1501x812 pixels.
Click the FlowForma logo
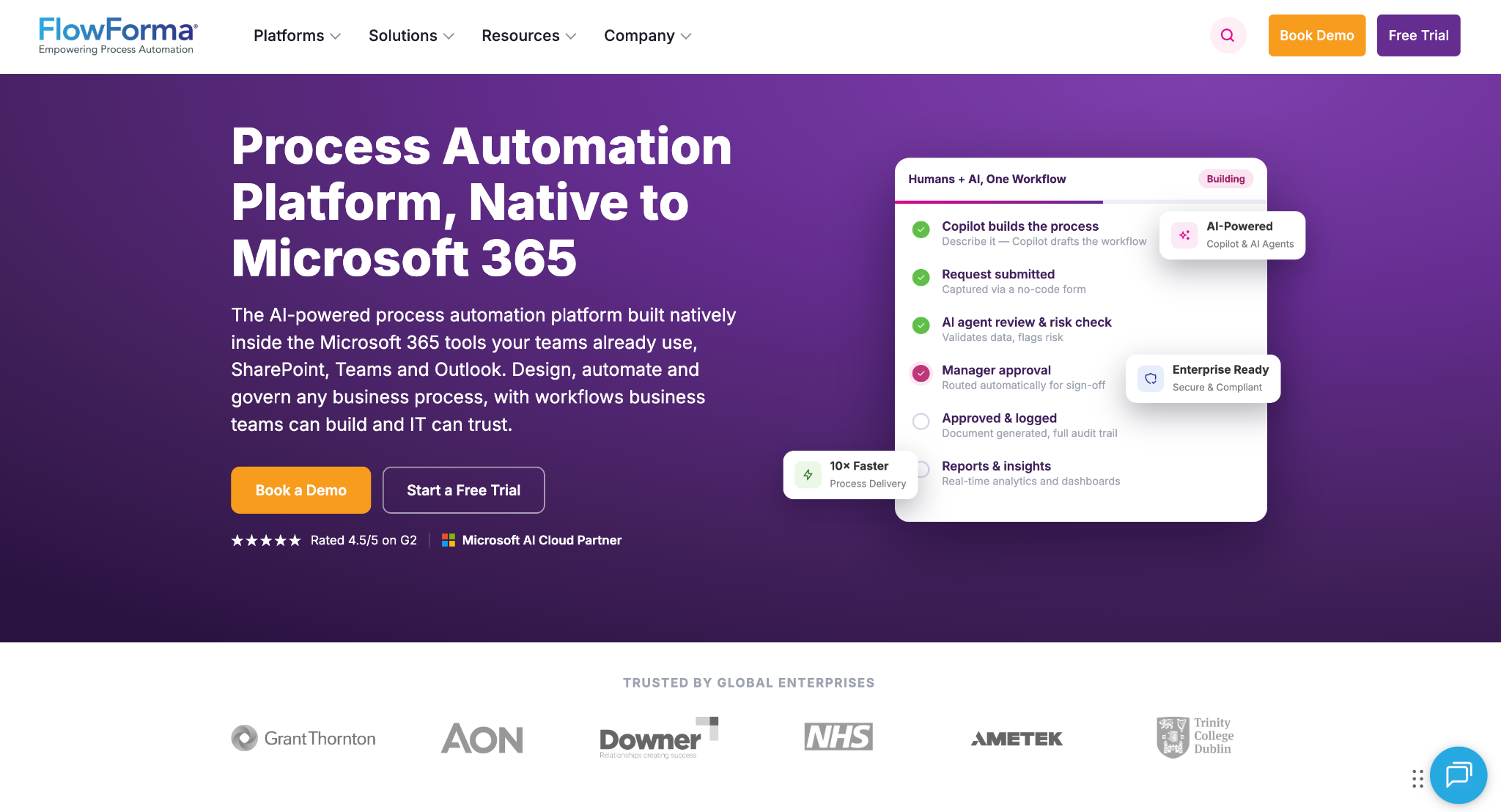coord(118,35)
